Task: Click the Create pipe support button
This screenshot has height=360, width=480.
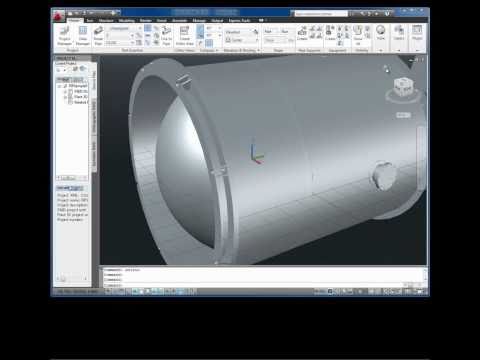Action: click(x=302, y=33)
